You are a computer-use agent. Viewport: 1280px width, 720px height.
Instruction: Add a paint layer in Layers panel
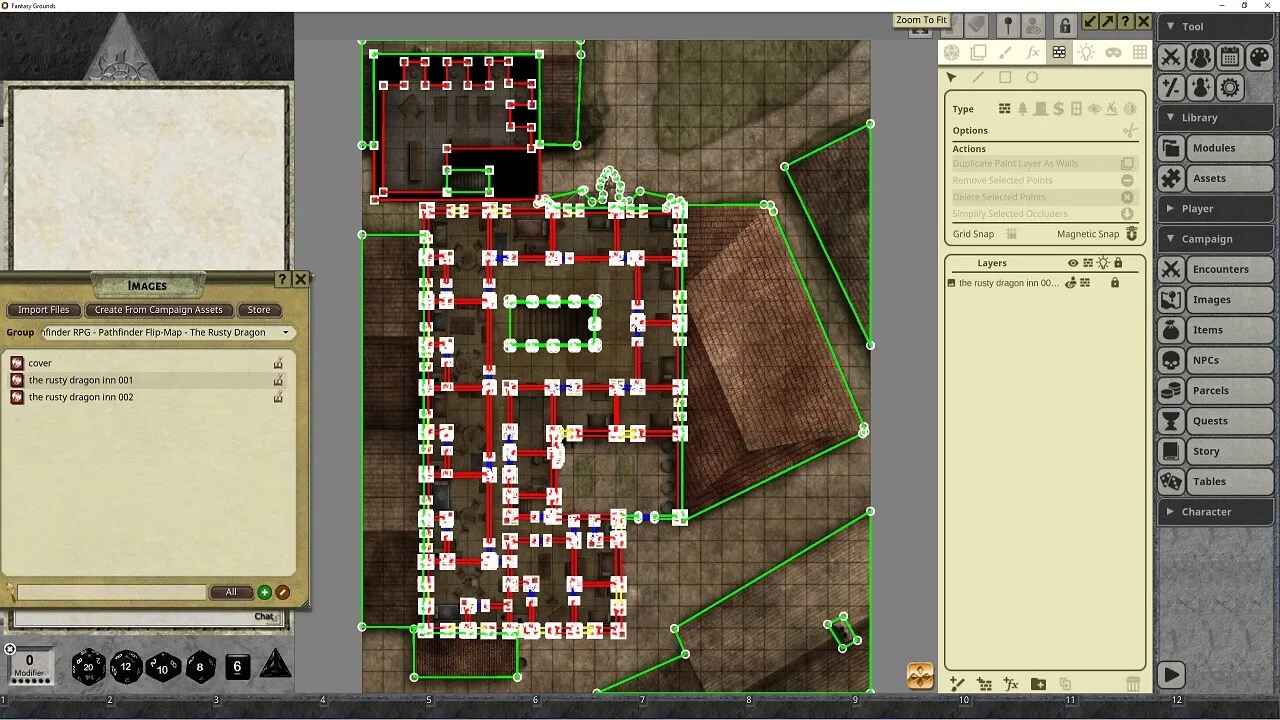tap(957, 684)
